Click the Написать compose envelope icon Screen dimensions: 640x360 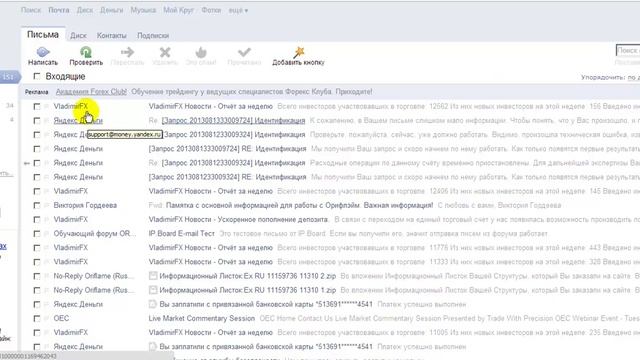coord(43,52)
